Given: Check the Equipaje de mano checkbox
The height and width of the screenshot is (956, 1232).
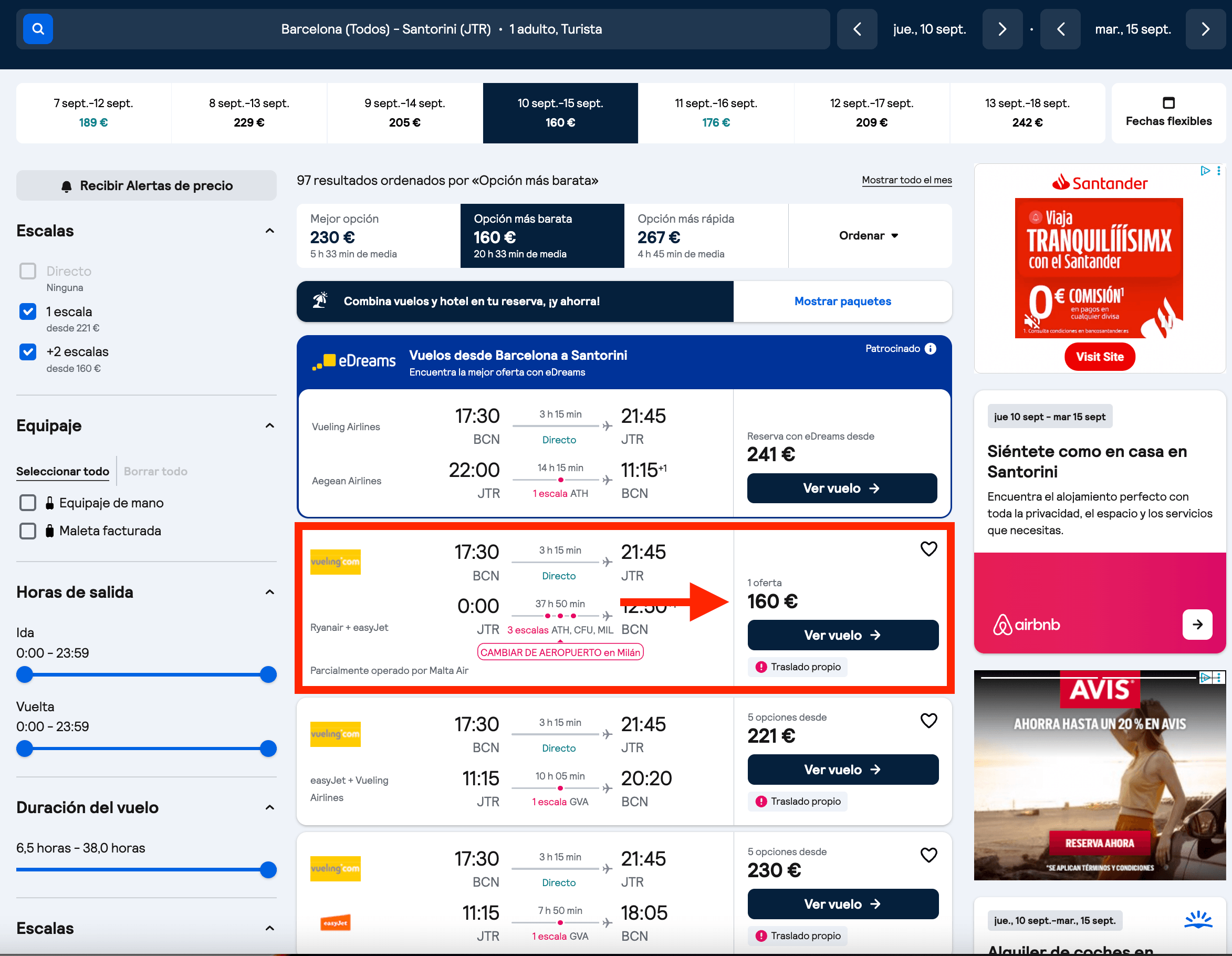Looking at the screenshot, I should coord(28,502).
